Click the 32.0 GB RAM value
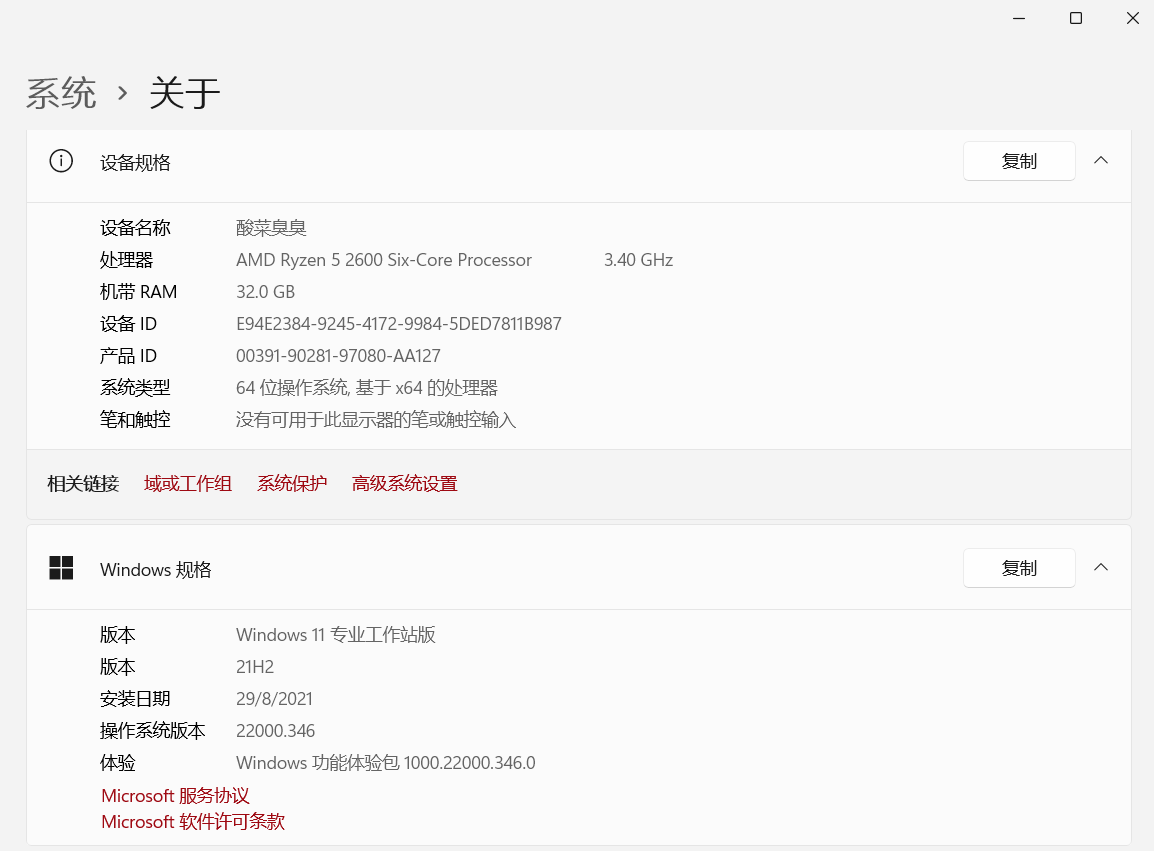Viewport: 1154px width, 851px height. 265,292
